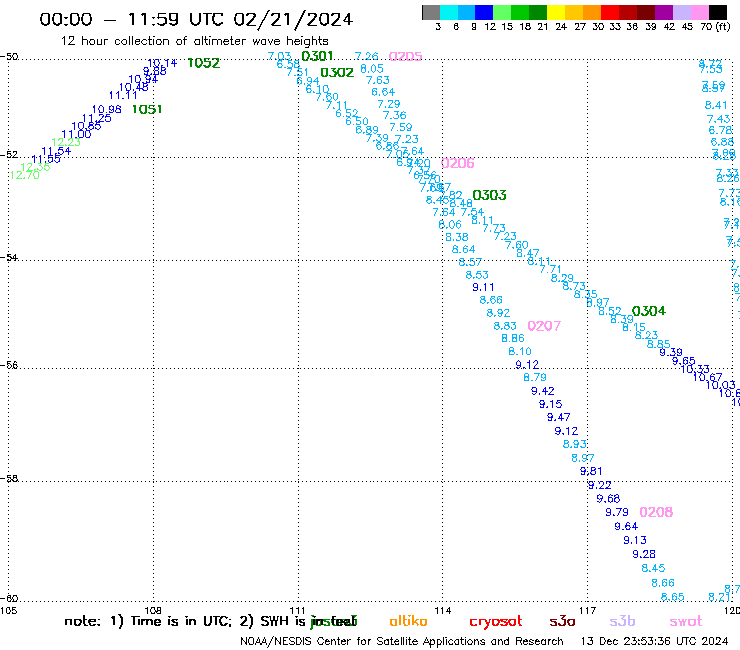The image size is (740, 650).
Task: Click the gray swatch in the wave height legend
Action: pos(431,12)
